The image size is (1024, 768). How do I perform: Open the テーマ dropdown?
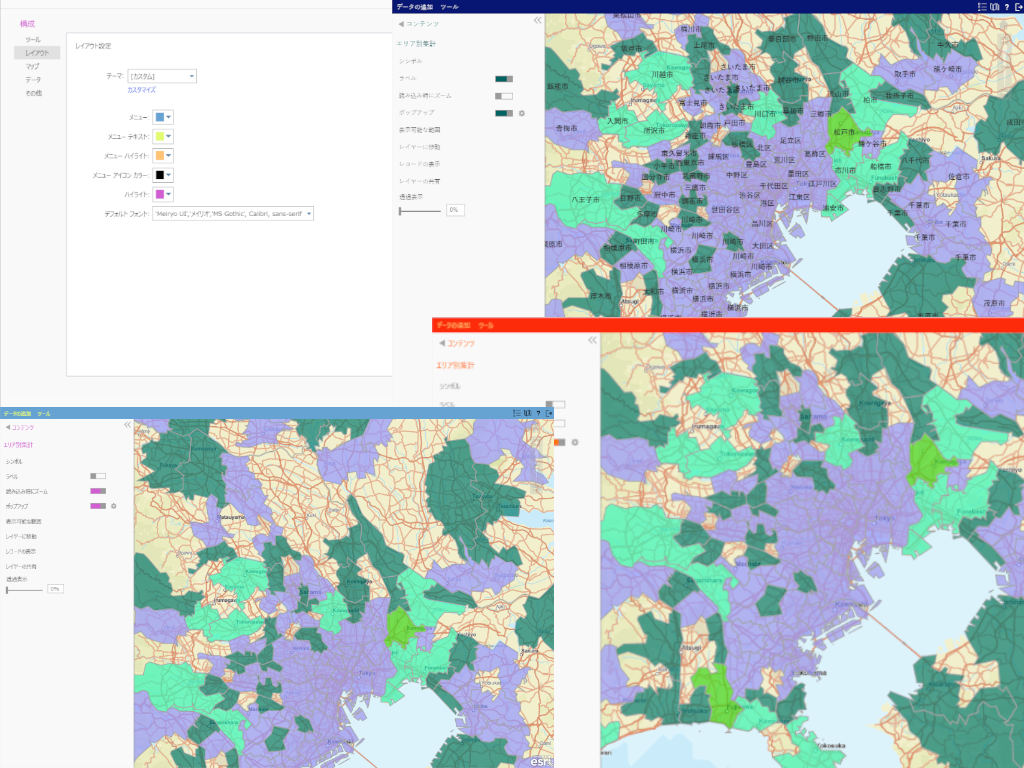pyautogui.click(x=162, y=75)
